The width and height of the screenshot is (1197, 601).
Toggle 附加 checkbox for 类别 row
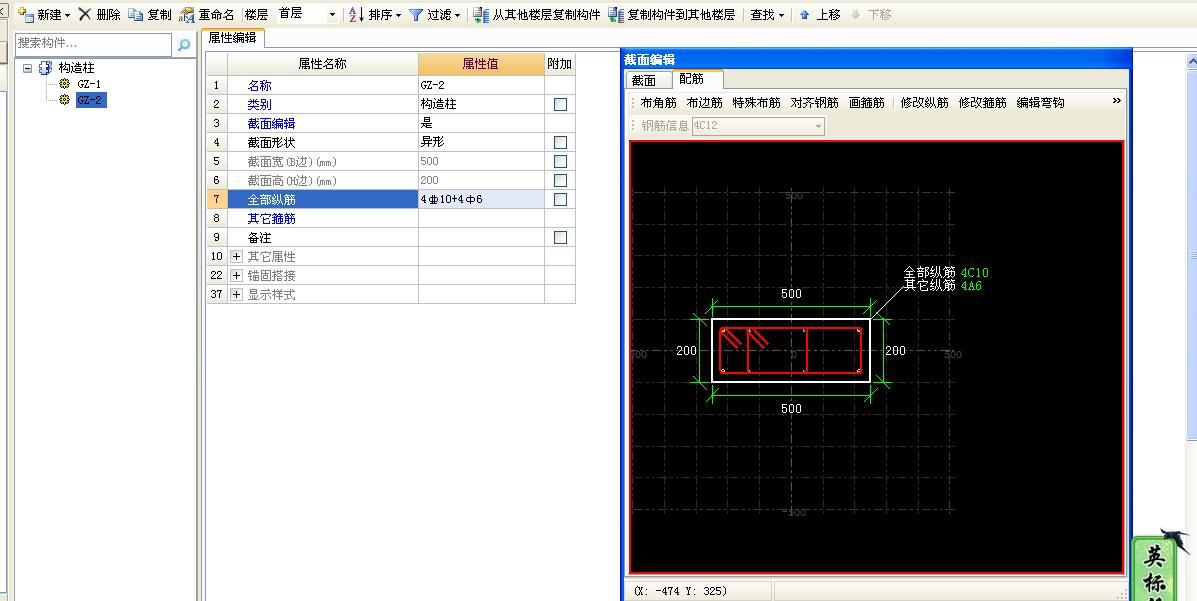click(x=560, y=104)
